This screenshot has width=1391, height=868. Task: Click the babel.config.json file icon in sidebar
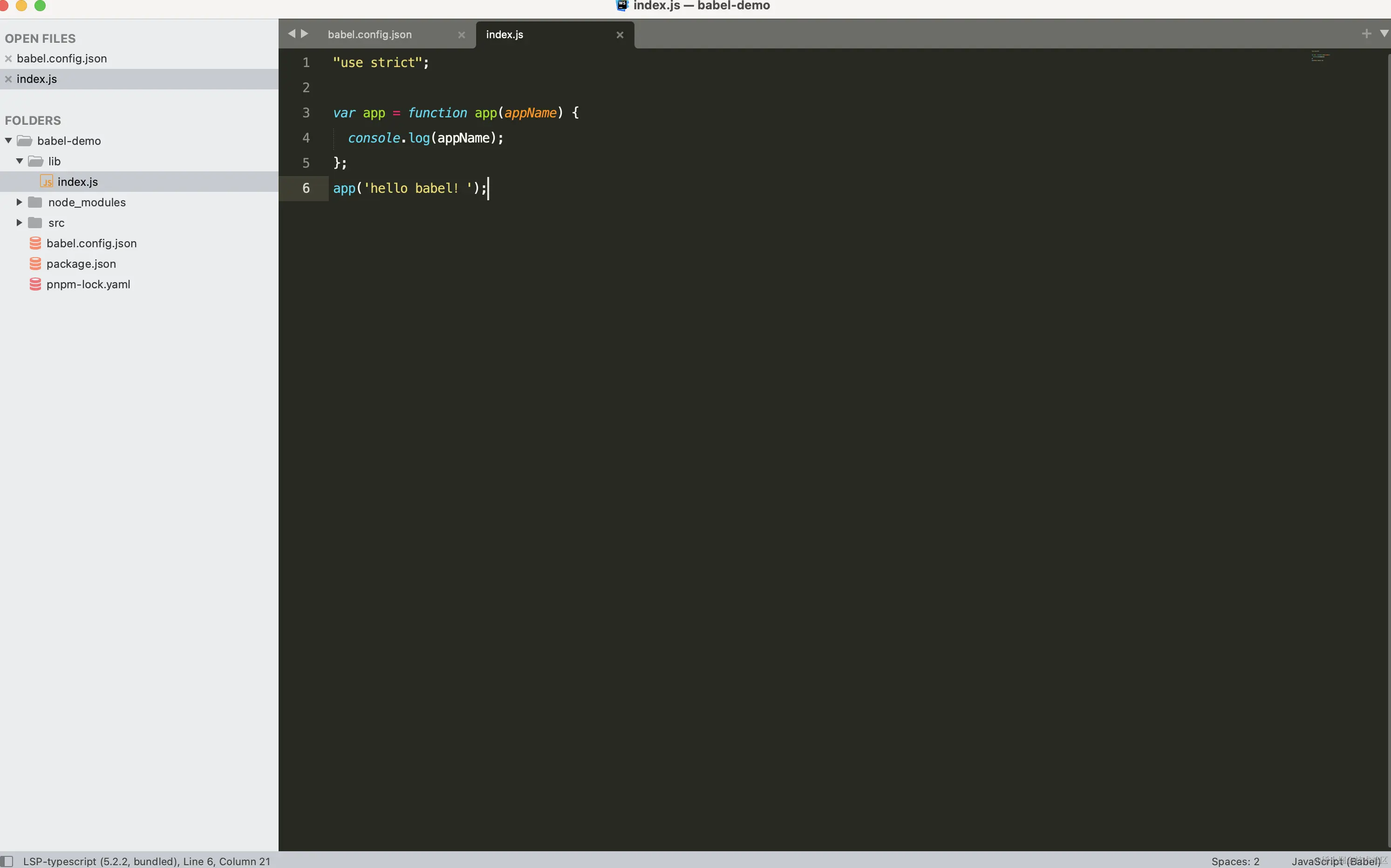tap(35, 244)
